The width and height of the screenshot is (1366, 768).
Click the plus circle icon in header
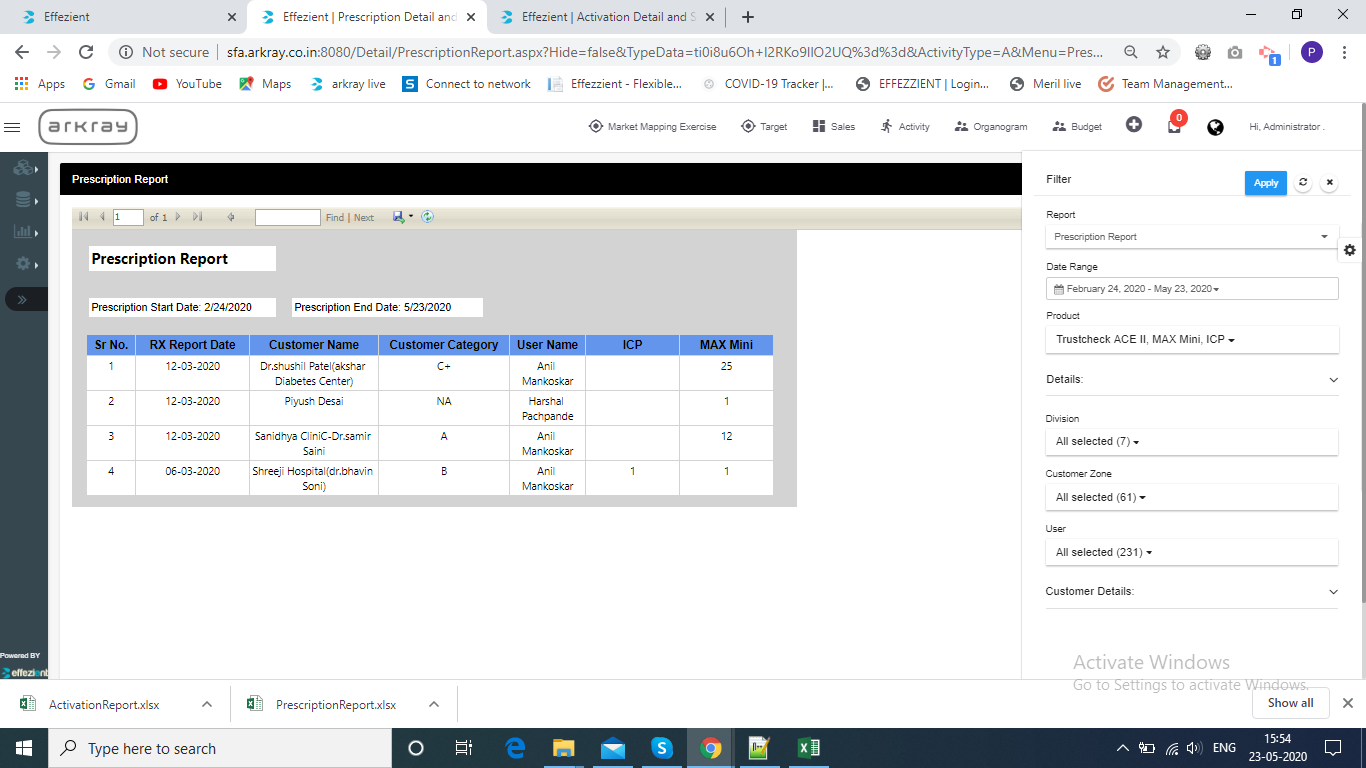pyautogui.click(x=1133, y=125)
